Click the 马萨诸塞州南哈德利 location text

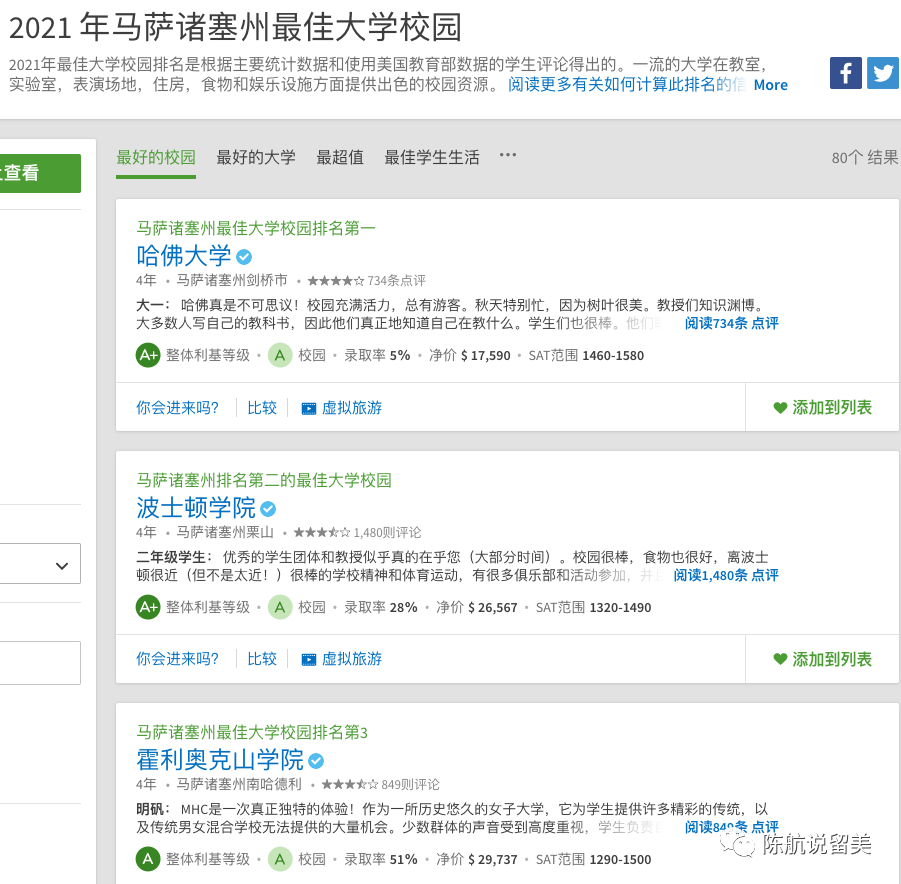(238, 784)
